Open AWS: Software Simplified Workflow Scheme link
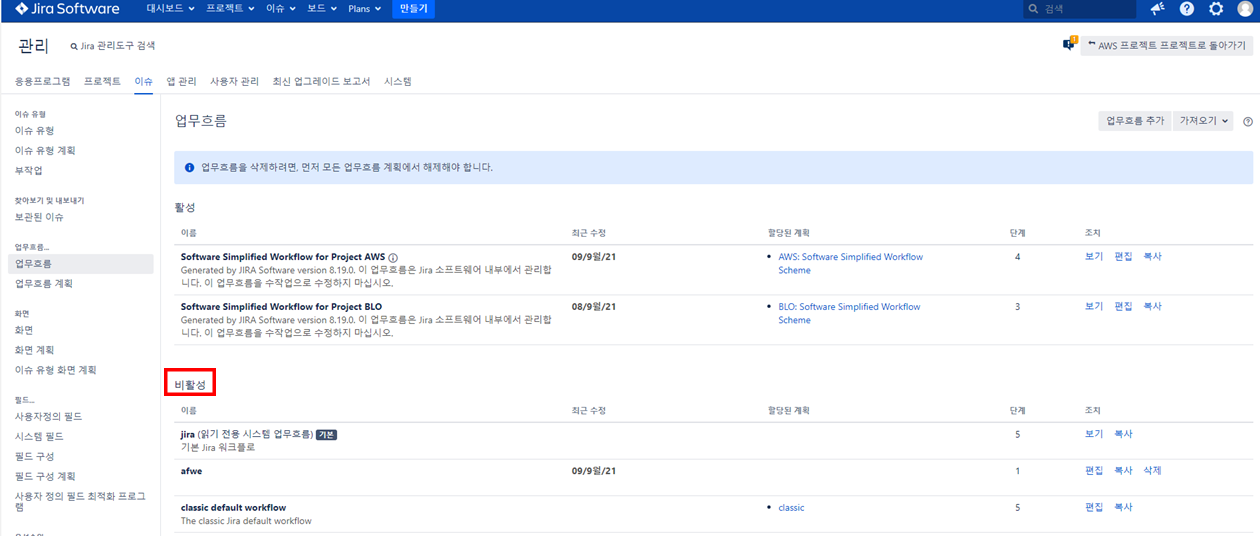 tap(850, 264)
